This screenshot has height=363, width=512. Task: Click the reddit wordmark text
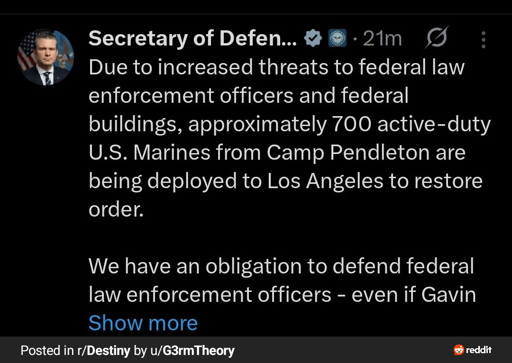click(x=479, y=350)
